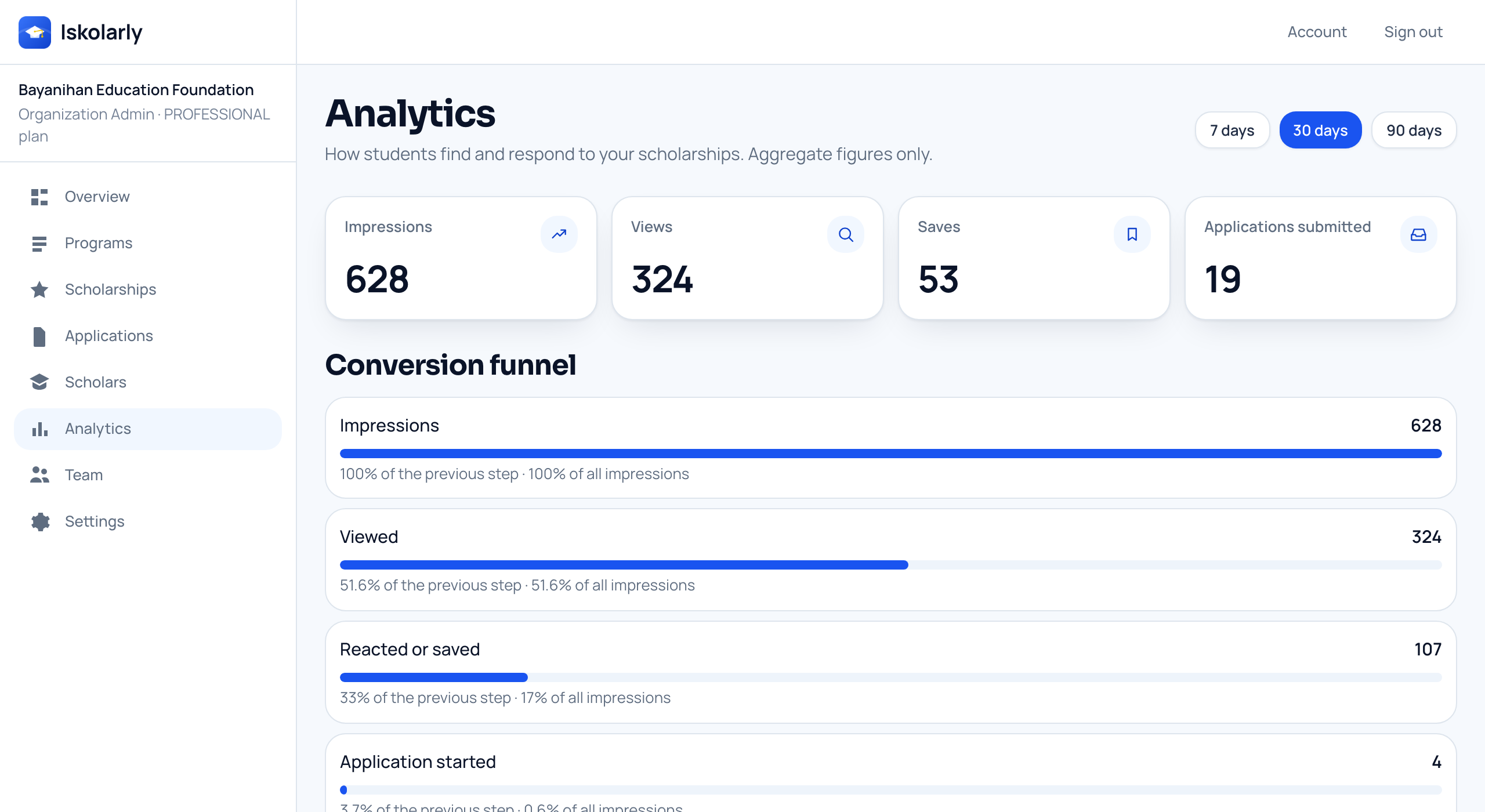The image size is (1485, 812).
Task: Click '33% of the previous step' text
Action: tap(425, 698)
